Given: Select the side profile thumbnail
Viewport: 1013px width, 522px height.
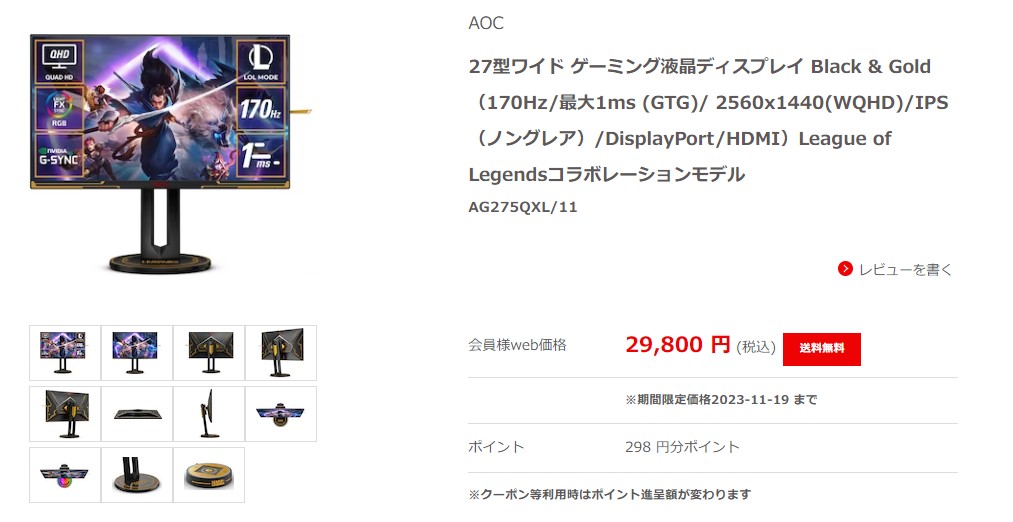Looking at the screenshot, I should pos(209,414).
